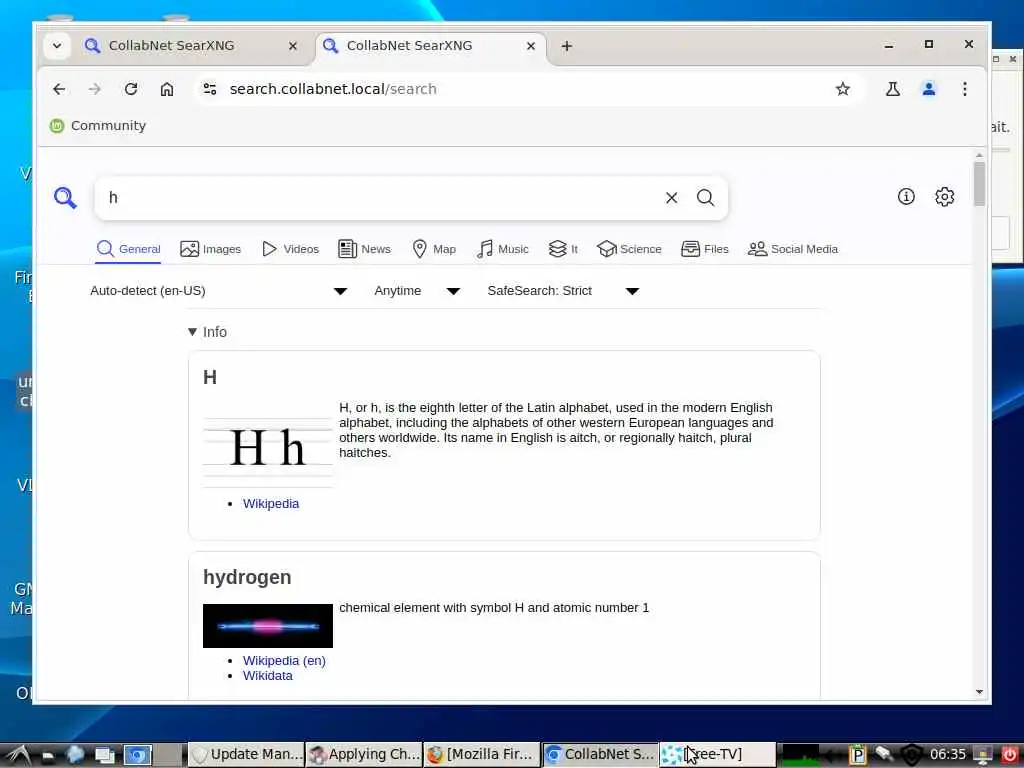Switch to the first CollabNet SearXNG tab
1024x768 pixels.
coord(193,46)
